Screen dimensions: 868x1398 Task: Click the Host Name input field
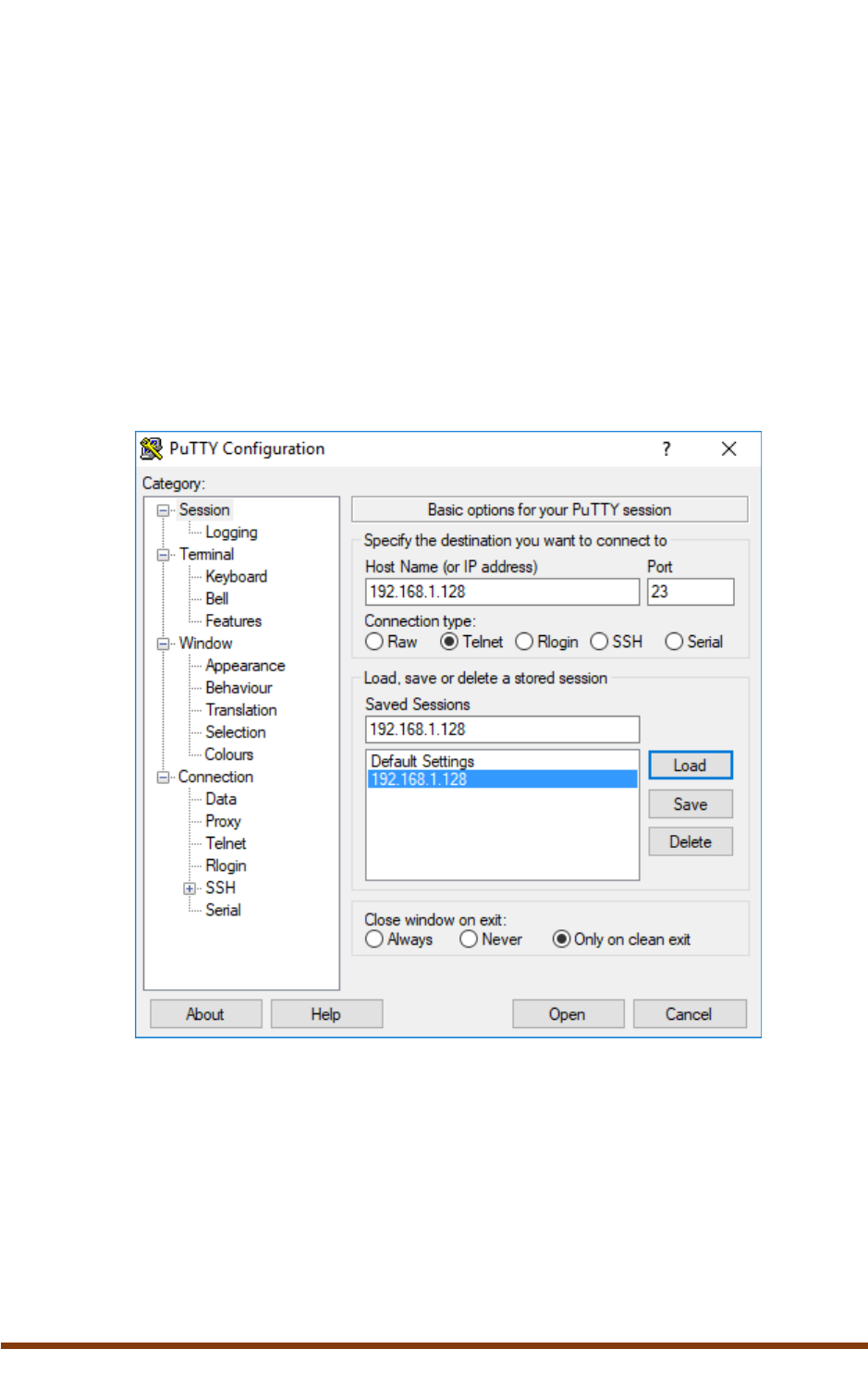pyautogui.click(x=502, y=592)
